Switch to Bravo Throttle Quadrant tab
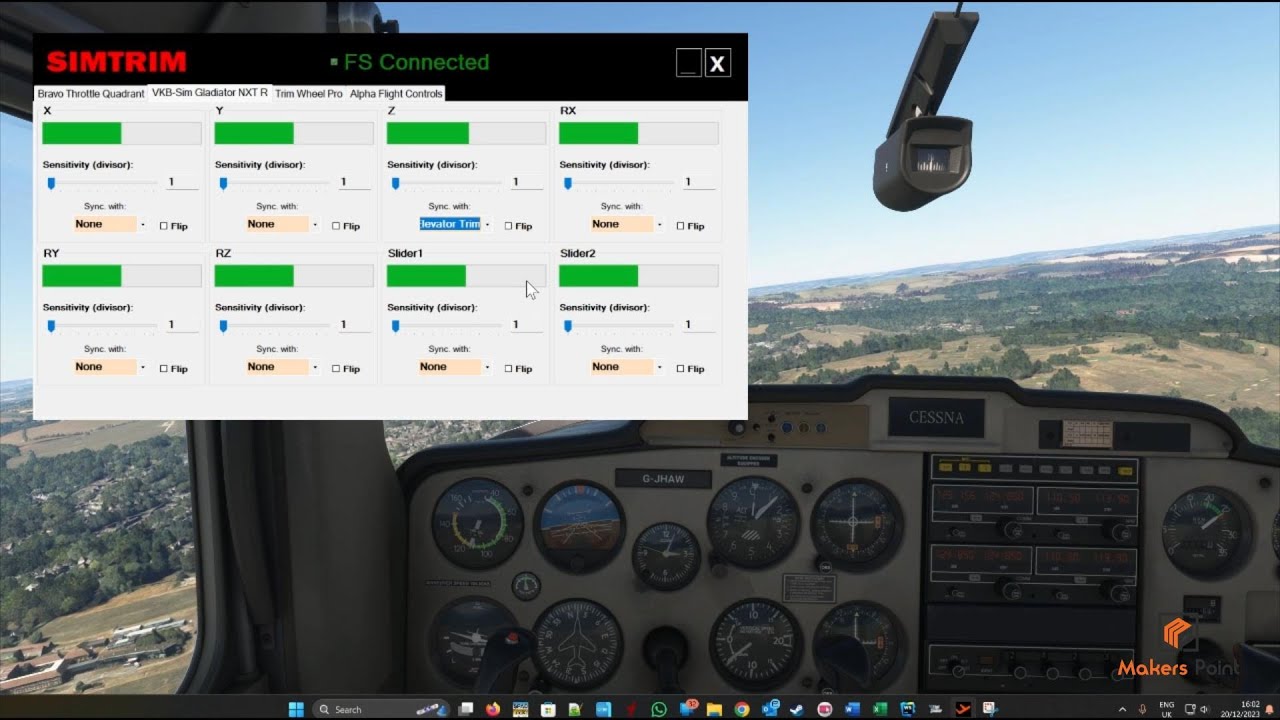This screenshot has width=1280, height=720. click(x=91, y=93)
